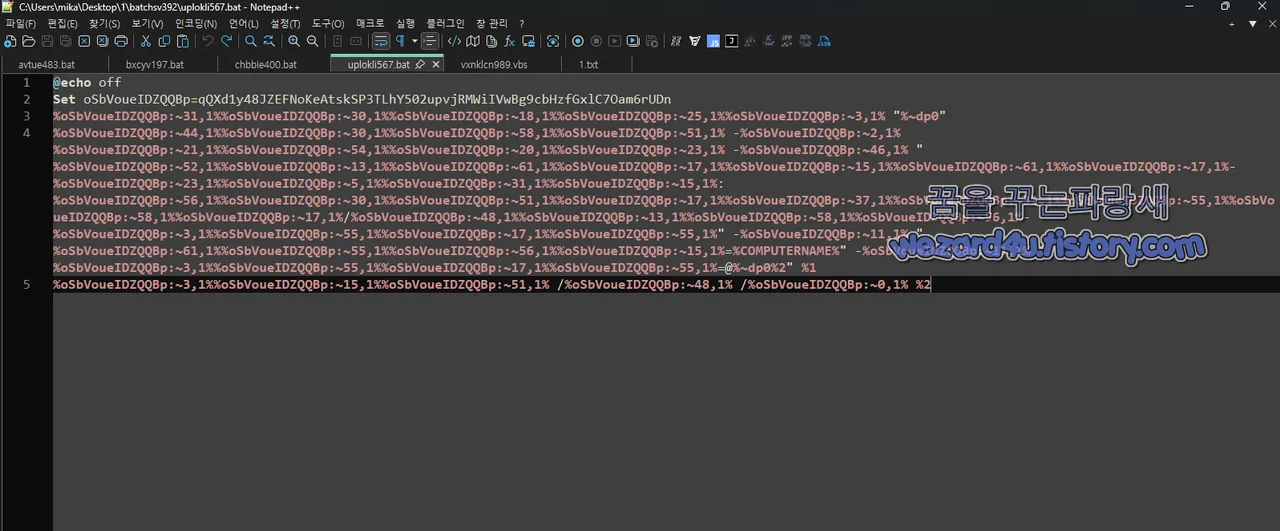
Task: Open the Replace dialog from the toolbar
Action: [269, 41]
